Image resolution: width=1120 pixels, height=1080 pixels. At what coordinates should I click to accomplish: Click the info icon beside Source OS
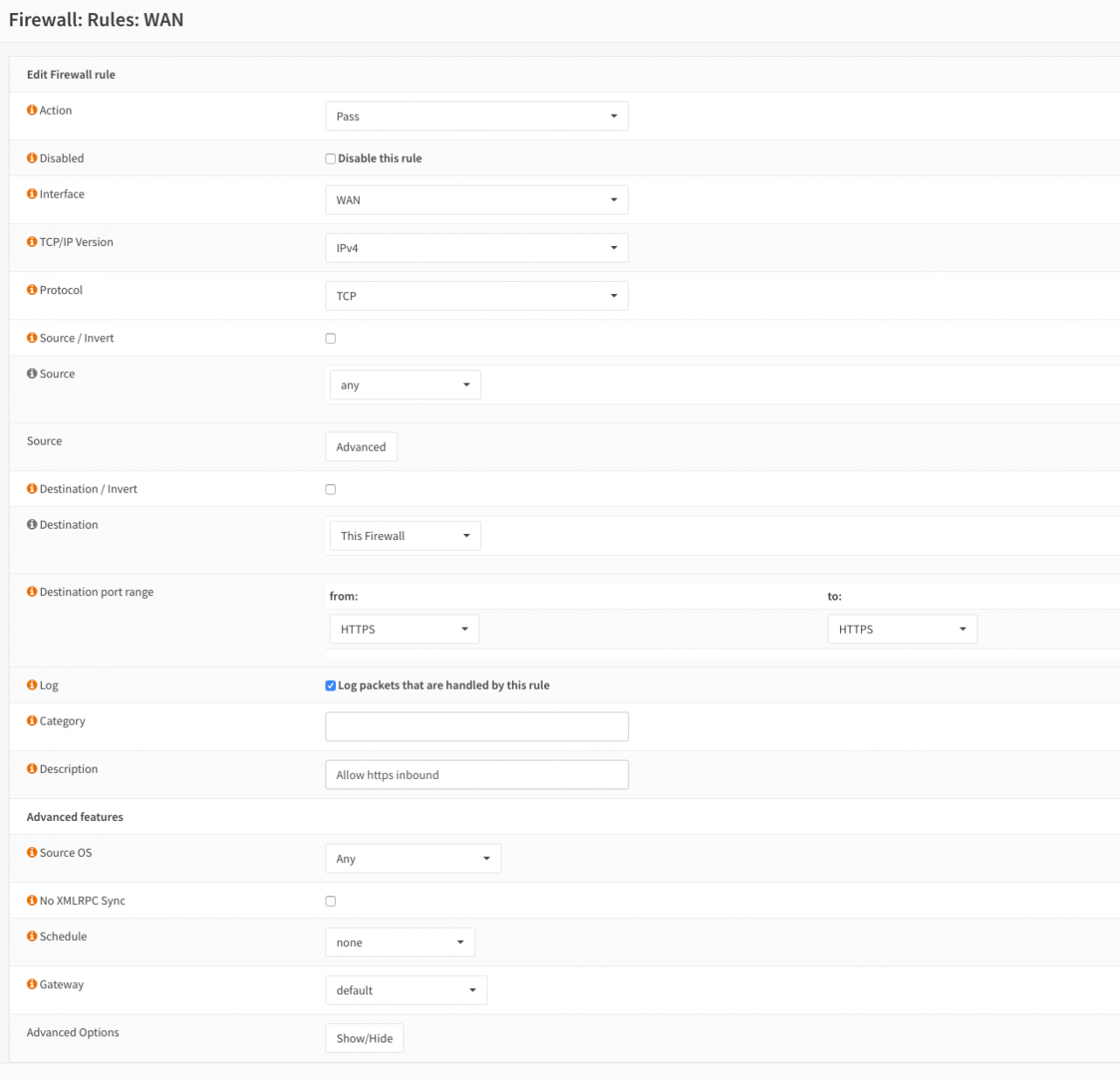(32, 853)
